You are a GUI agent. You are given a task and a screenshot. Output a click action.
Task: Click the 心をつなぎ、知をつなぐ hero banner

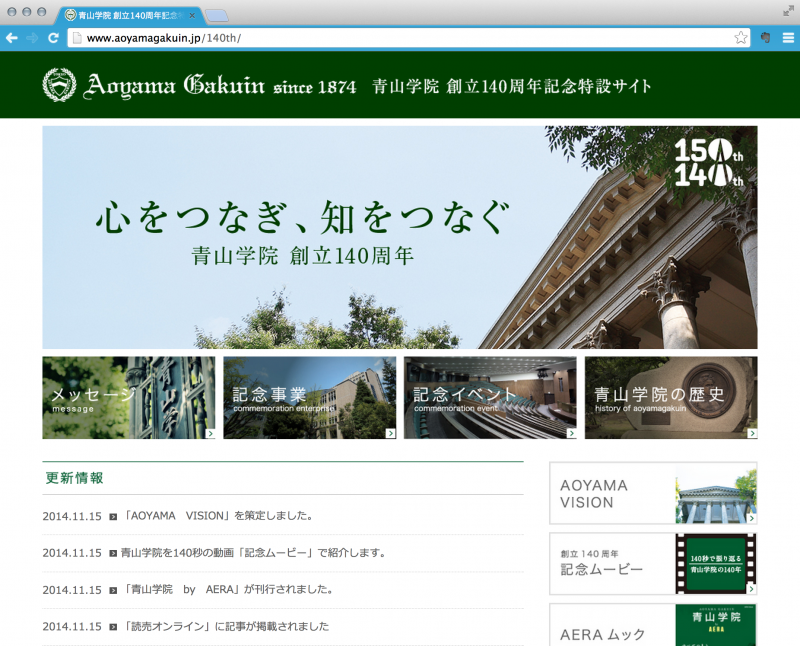pyautogui.click(x=399, y=237)
